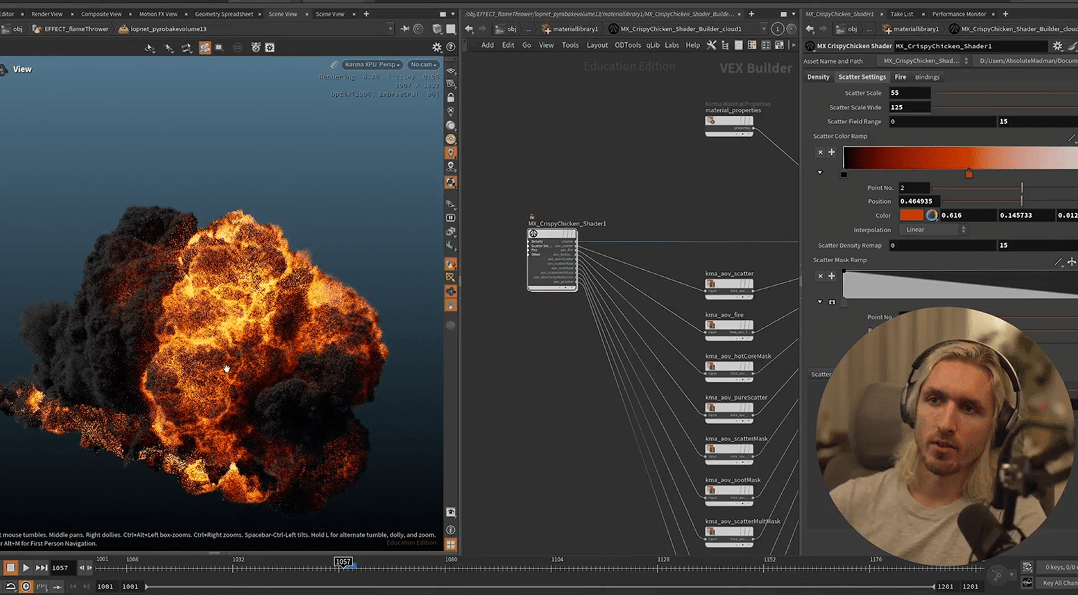Switch to the Performance Monitor tab
1078x595 pixels.
(959, 14)
